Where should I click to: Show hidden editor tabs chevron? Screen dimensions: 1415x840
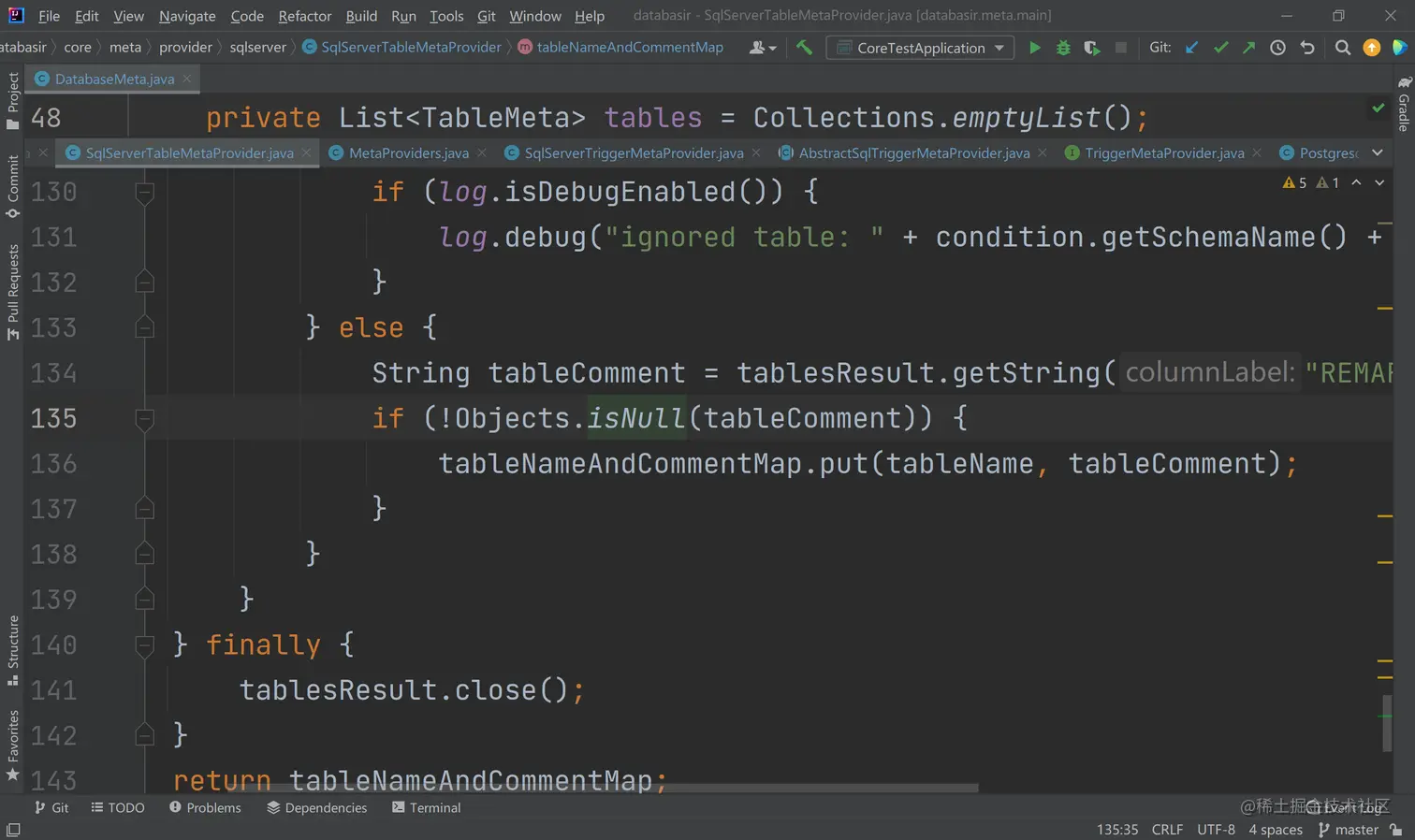point(1378,152)
